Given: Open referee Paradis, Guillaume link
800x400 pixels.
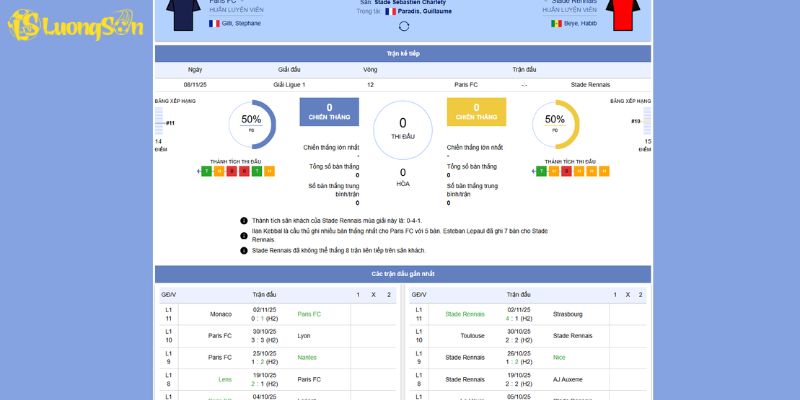Looking at the screenshot, I should pyautogui.click(x=424, y=11).
